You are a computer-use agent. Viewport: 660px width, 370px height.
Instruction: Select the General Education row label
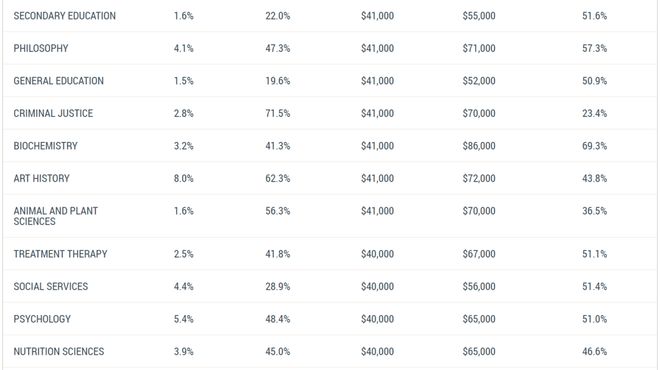tap(59, 81)
